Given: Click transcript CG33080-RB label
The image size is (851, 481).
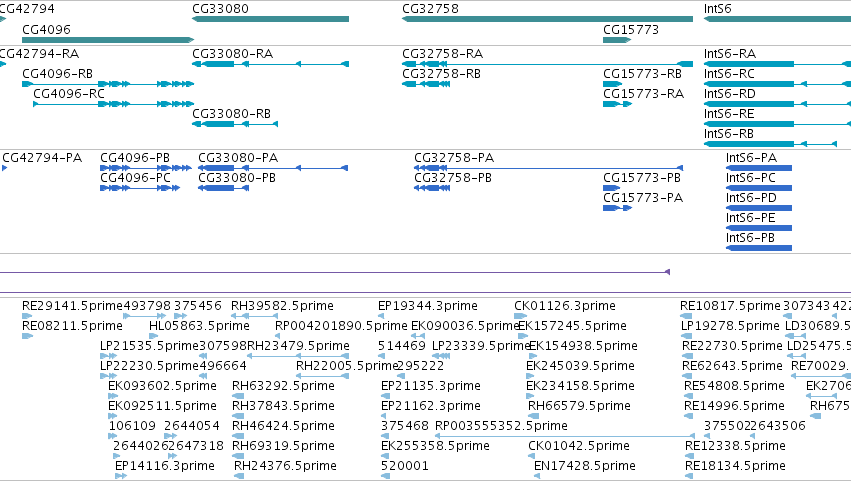Looking at the screenshot, I should point(231,113).
